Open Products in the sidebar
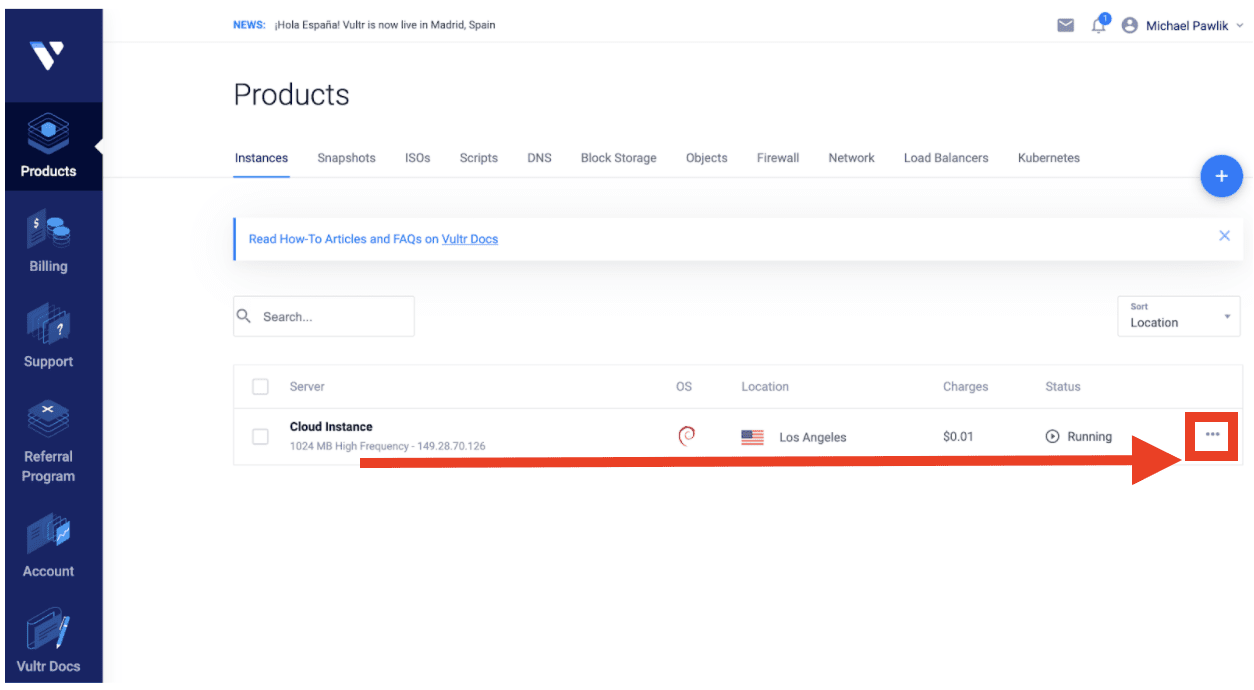This screenshot has width=1254, height=690. pos(49,147)
